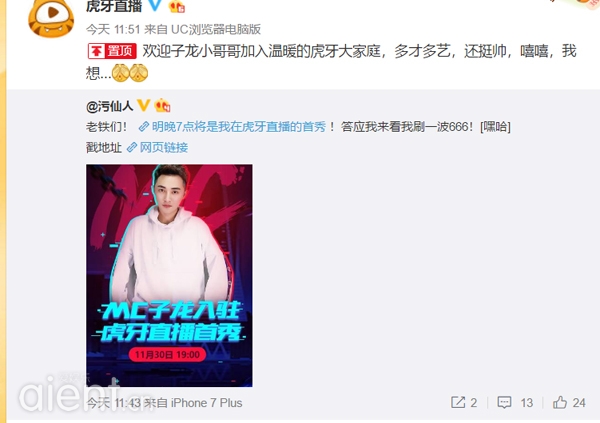
Task: Click the membership crown badge next to 虎牙直播
Action: click(177, 6)
